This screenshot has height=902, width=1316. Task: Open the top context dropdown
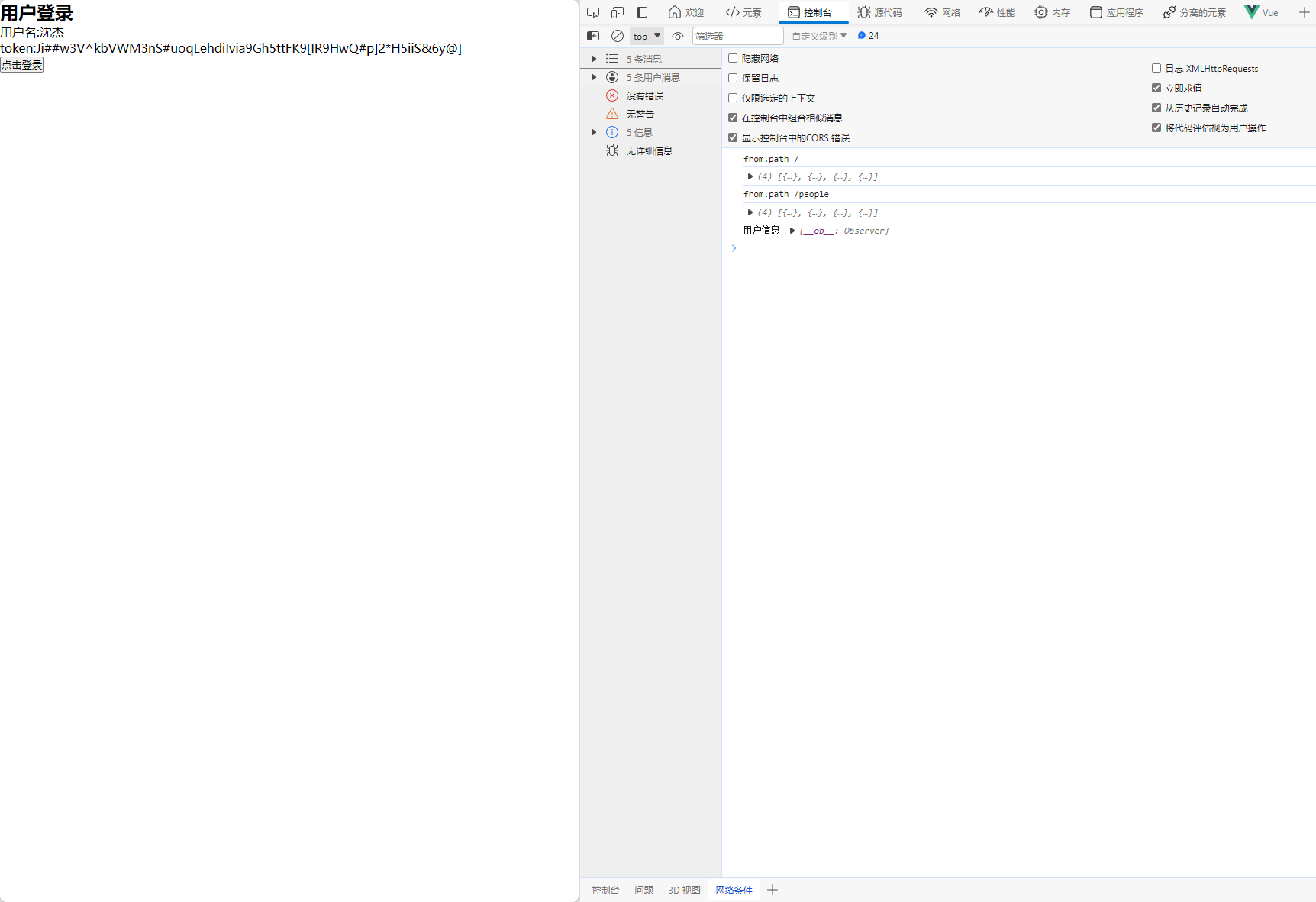[647, 36]
